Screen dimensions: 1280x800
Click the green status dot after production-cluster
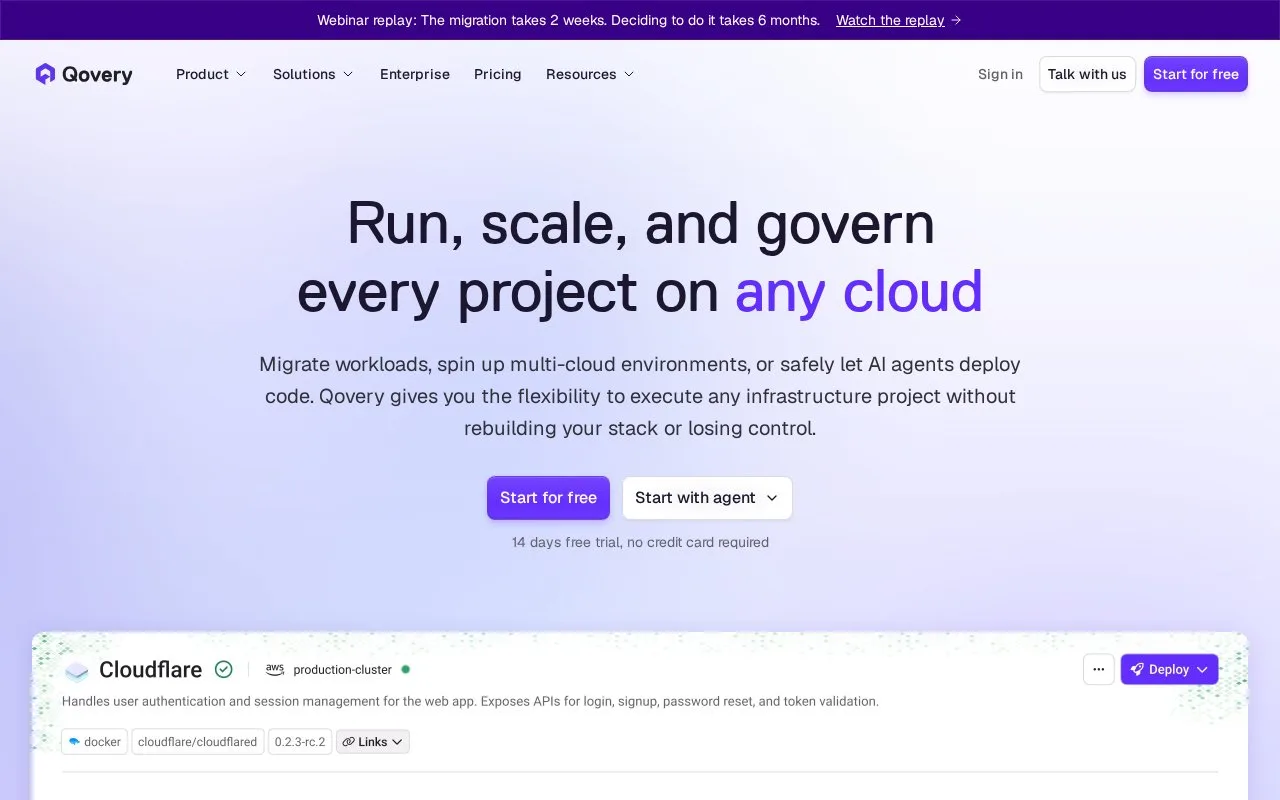click(x=405, y=669)
